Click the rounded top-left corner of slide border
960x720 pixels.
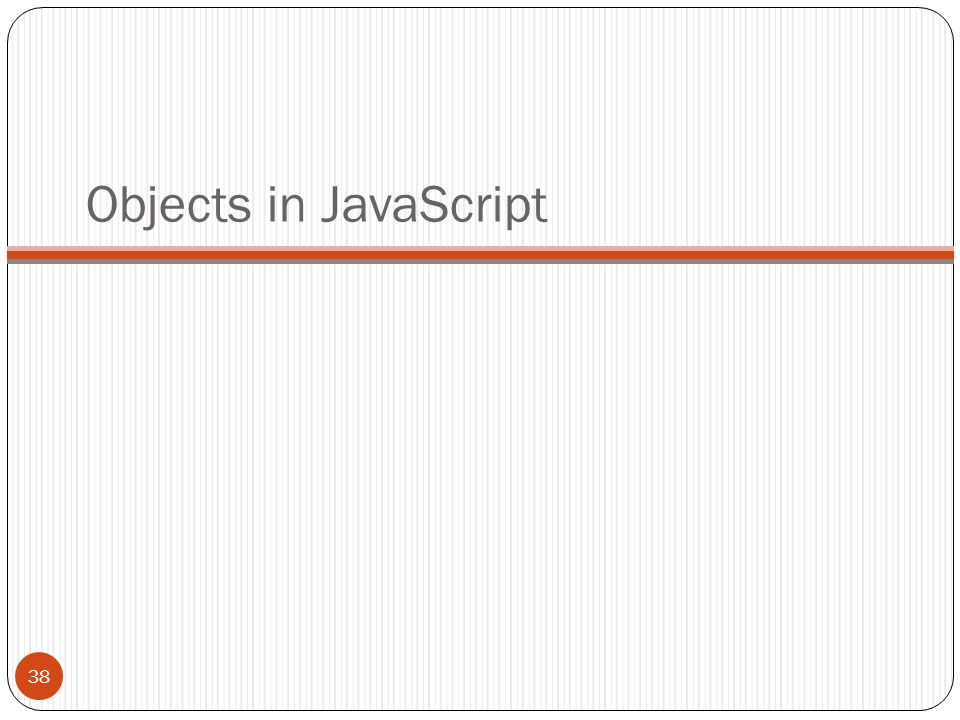point(17,17)
